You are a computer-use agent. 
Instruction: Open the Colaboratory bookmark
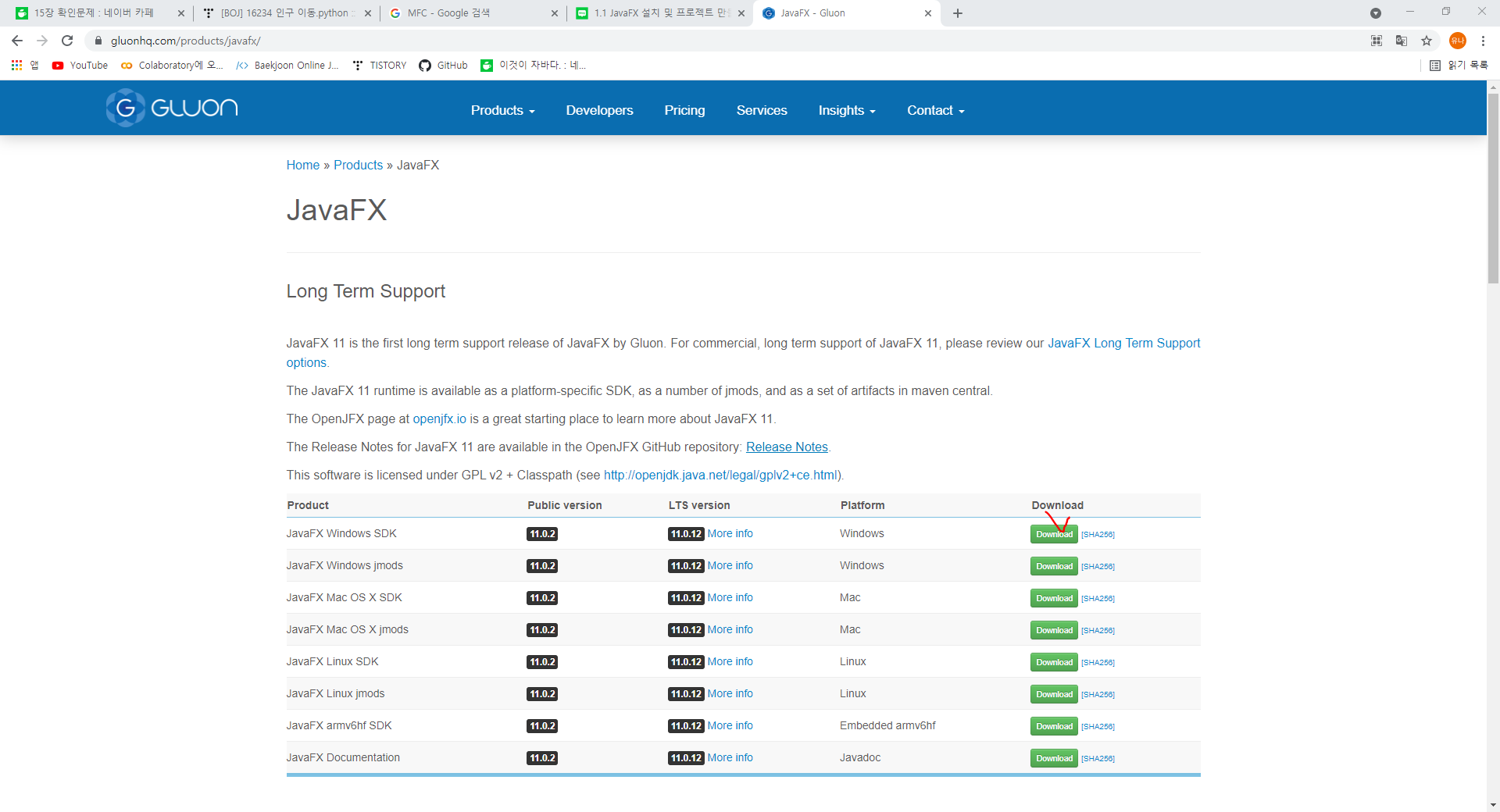[172, 66]
